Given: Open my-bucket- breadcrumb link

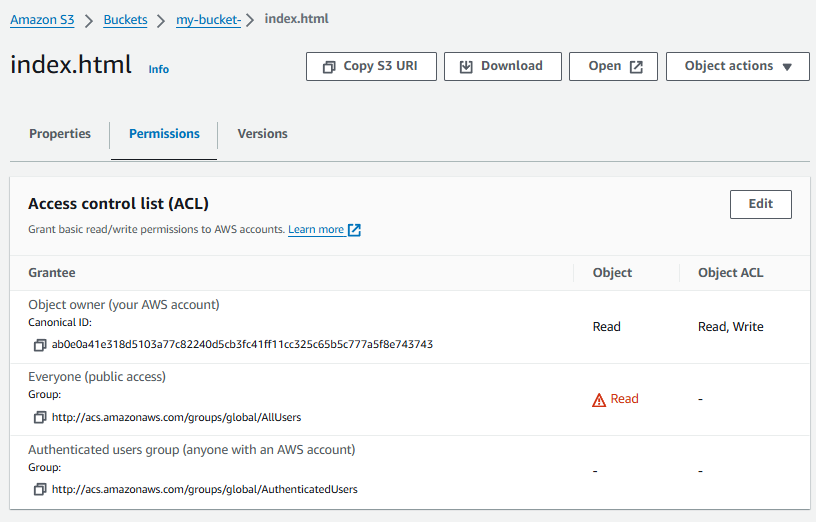Looking at the screenshot, I should [208, 20].
